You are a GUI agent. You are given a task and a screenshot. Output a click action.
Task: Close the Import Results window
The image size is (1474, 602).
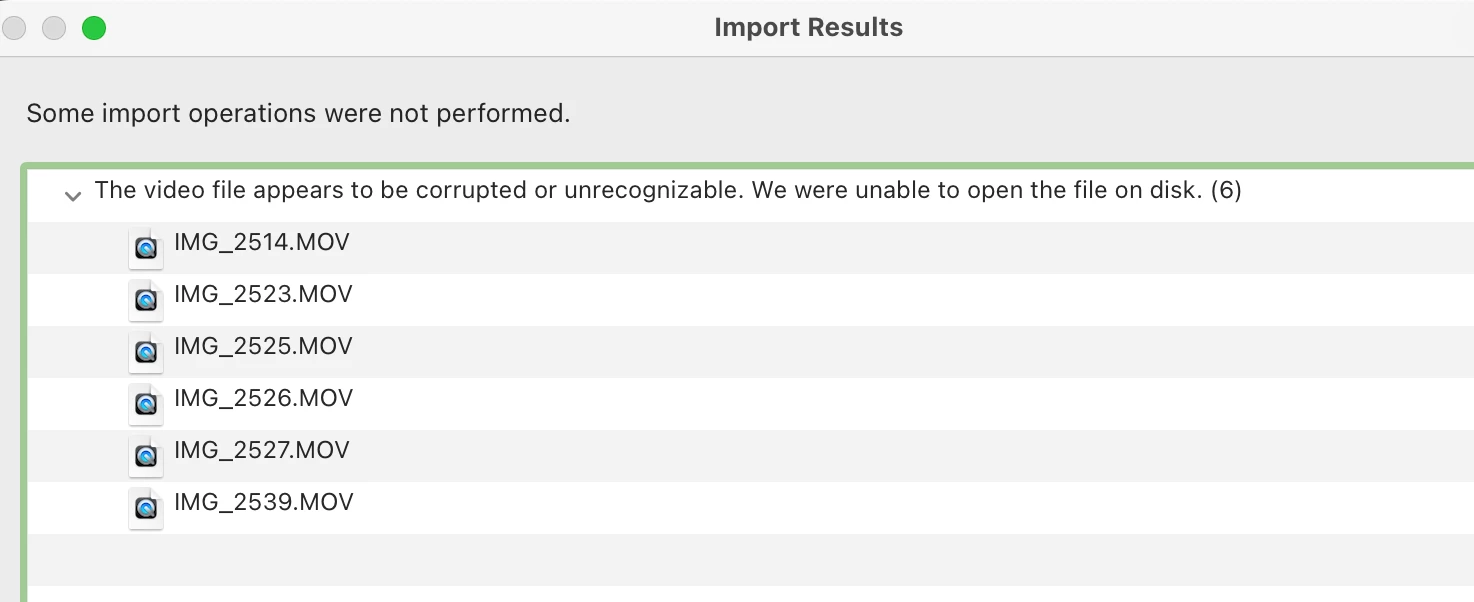click(14, 28)
